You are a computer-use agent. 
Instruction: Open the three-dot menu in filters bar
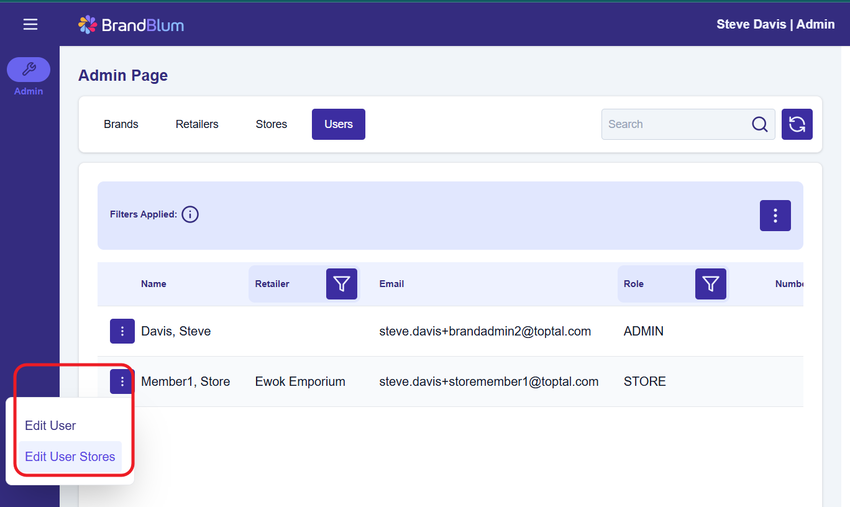[x=775, y=215]
